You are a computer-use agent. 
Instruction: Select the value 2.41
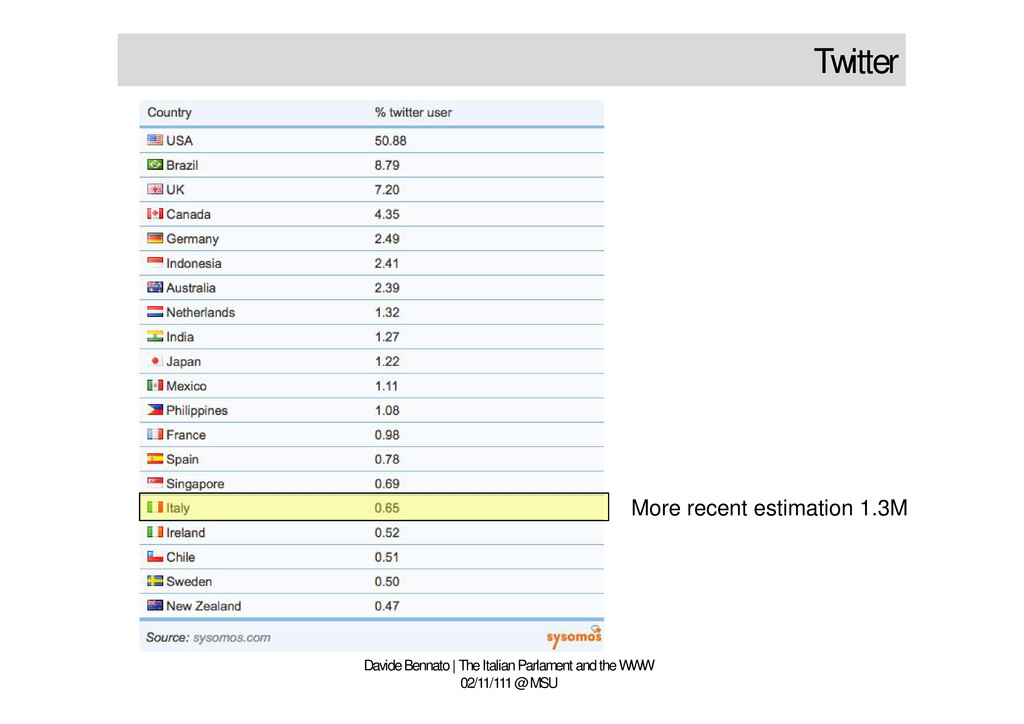(x=387, y=263)
